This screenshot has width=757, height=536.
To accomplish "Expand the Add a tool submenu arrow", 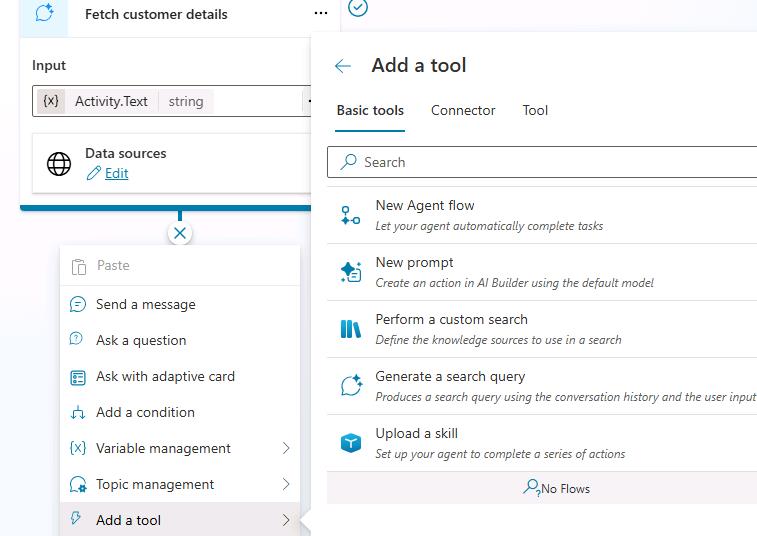I will (x=286, y=520).
